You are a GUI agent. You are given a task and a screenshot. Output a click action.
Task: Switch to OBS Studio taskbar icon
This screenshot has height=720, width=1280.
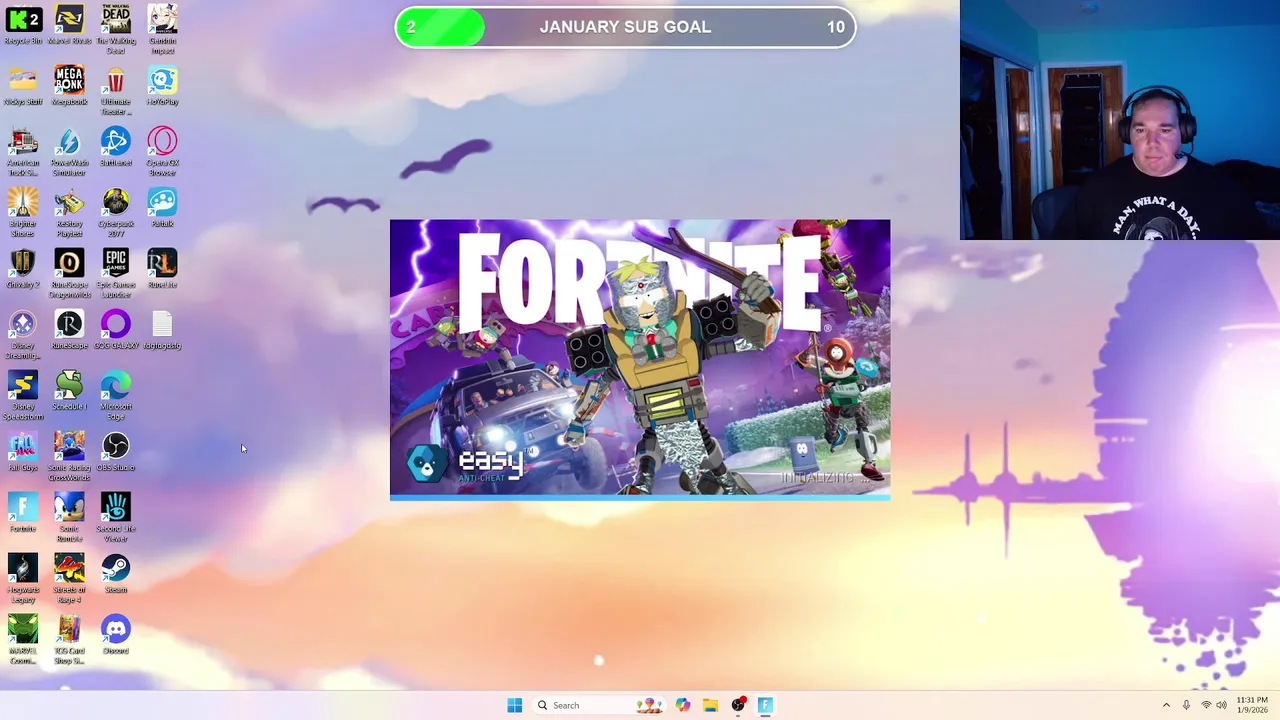tap(738, 705)
